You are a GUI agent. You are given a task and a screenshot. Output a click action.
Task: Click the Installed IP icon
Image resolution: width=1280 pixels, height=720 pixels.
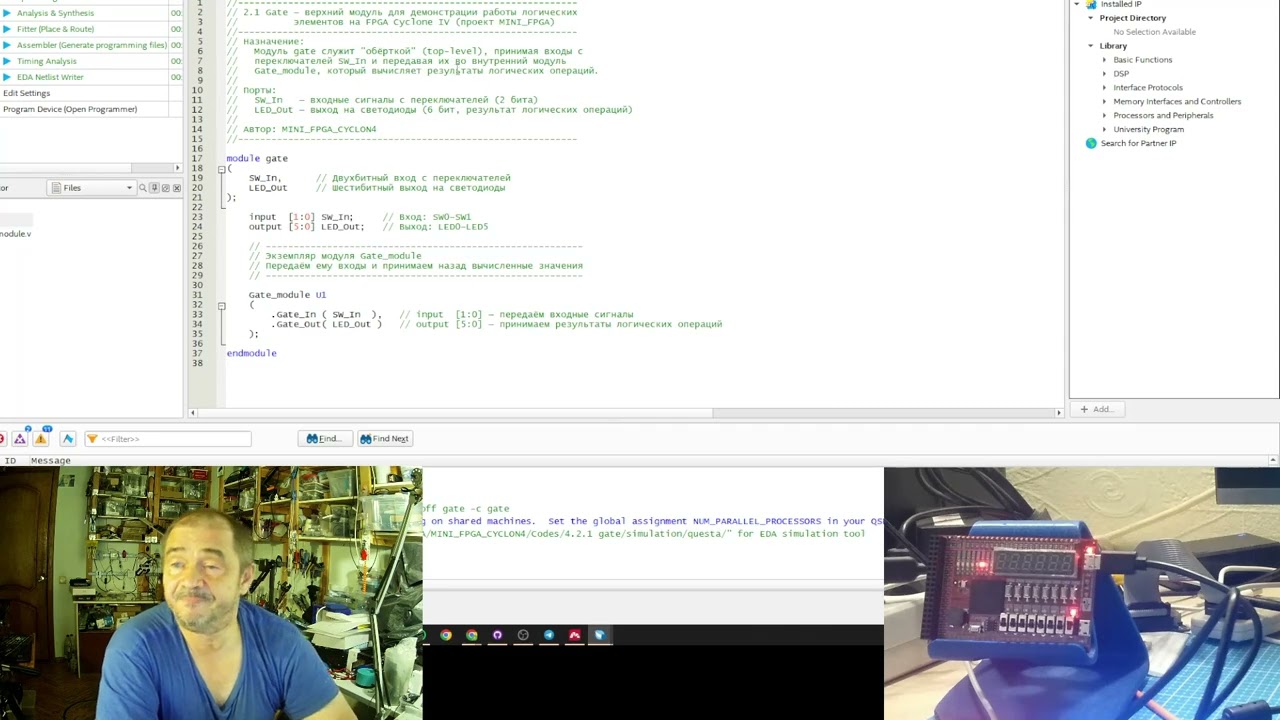pyautogui.click(x=1091, y=4)
